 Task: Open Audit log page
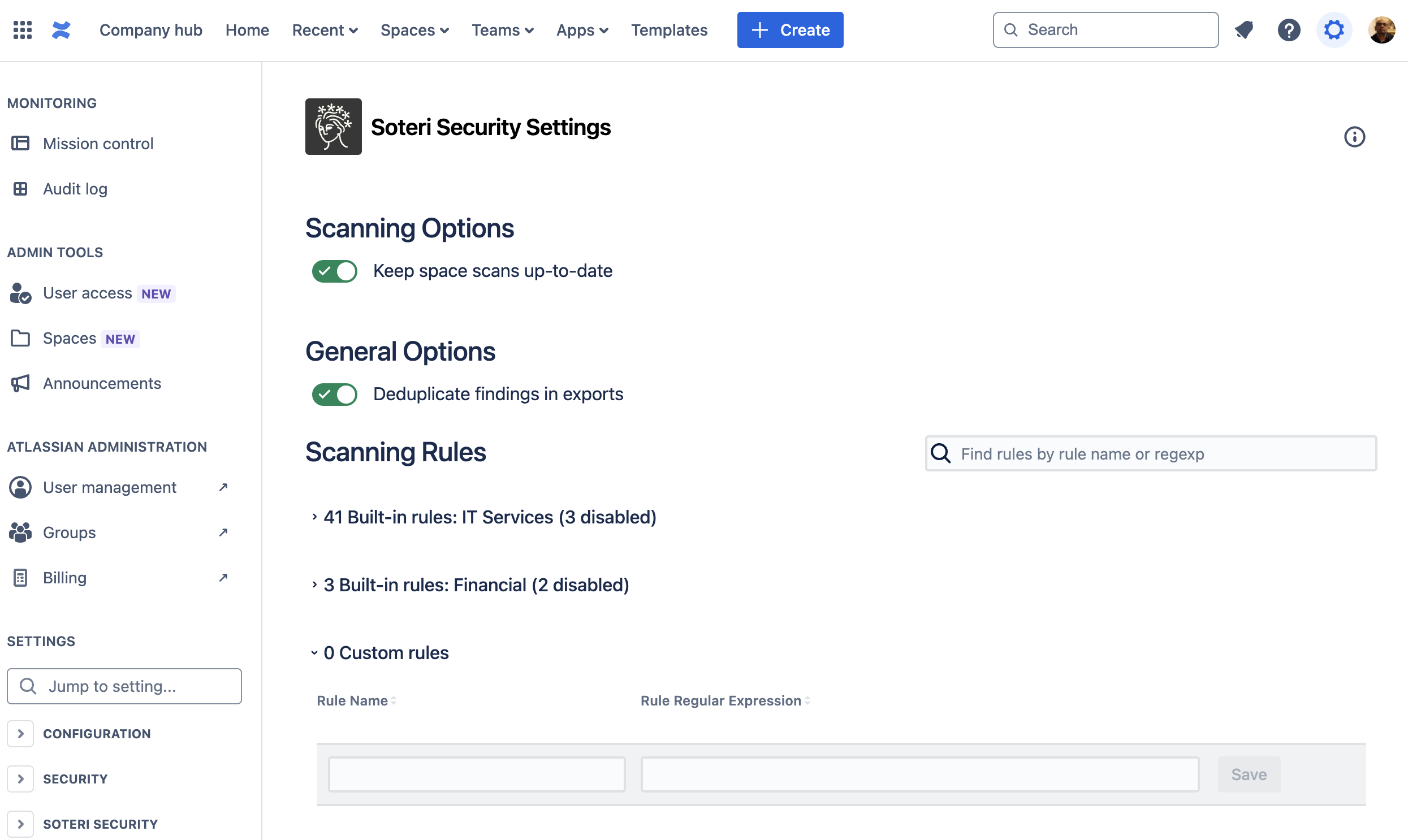click(x=75, y=189)
